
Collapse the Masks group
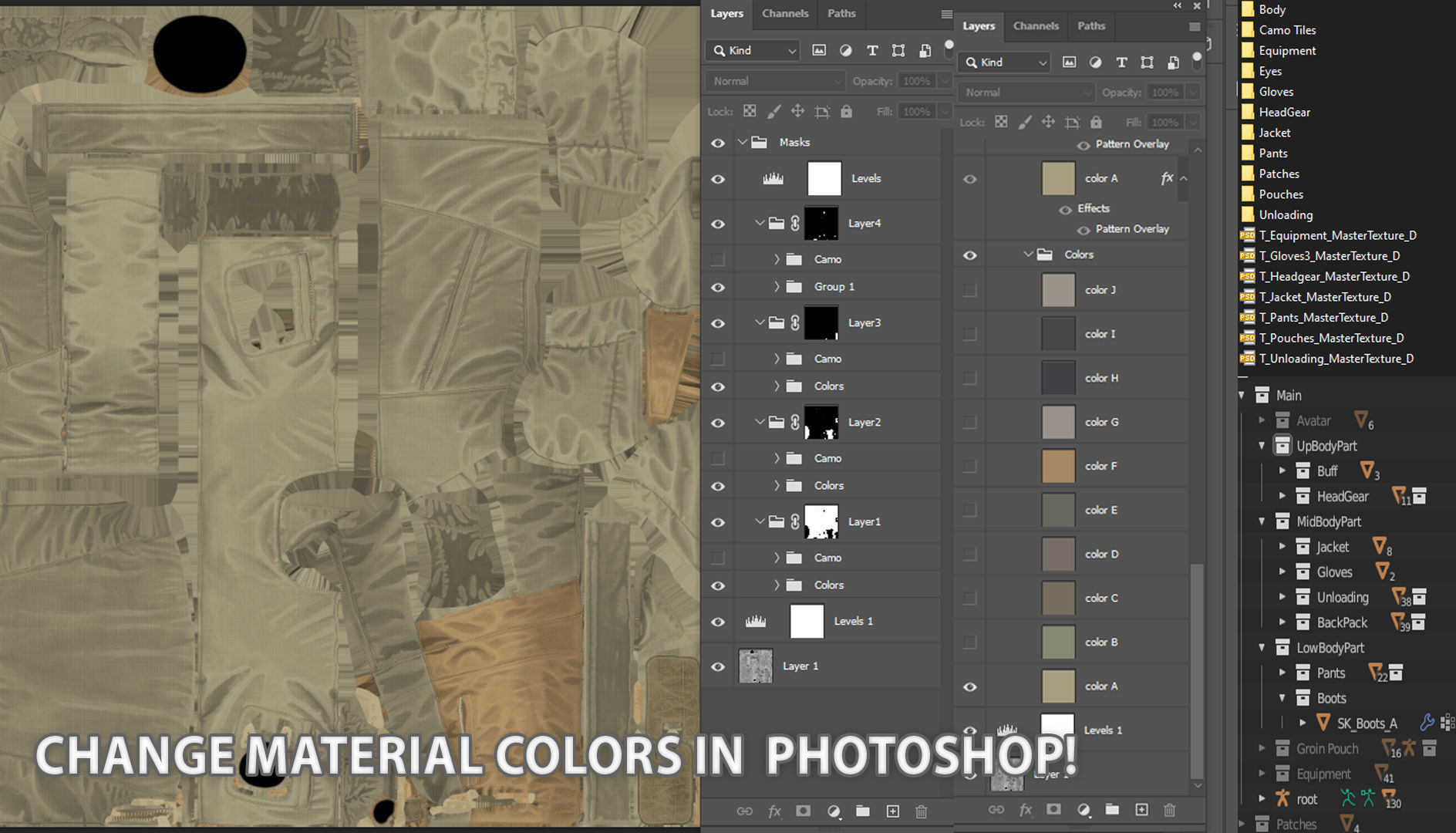pos(743,142)
